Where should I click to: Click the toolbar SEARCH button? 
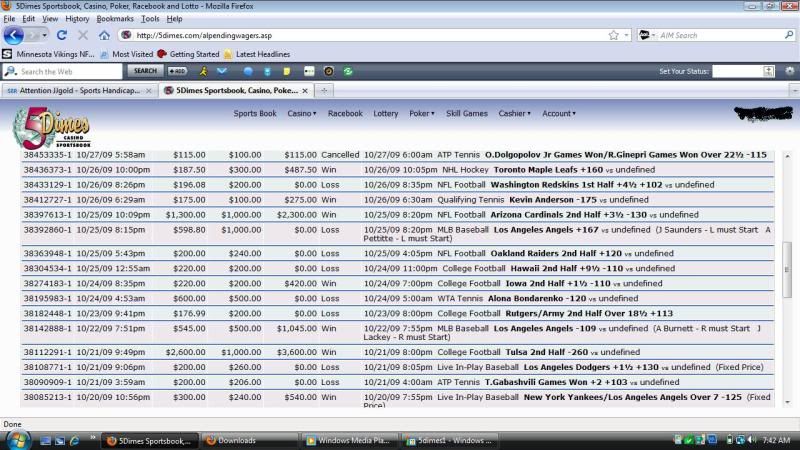point(145,71)
